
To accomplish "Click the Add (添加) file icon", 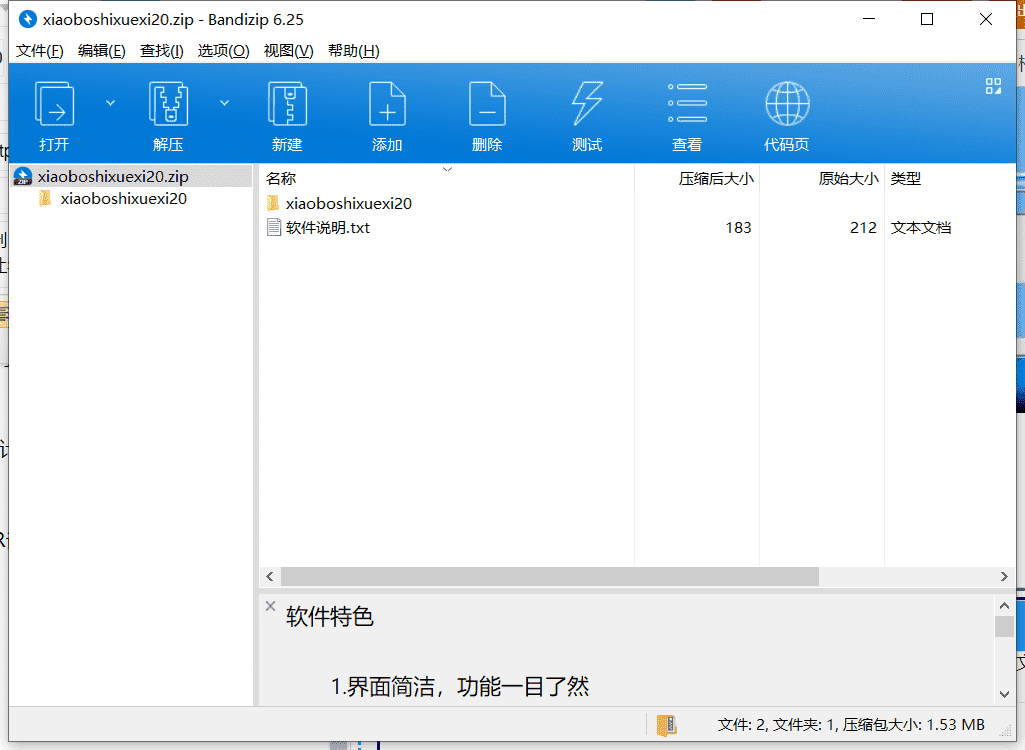I will [x=387, y=104].
